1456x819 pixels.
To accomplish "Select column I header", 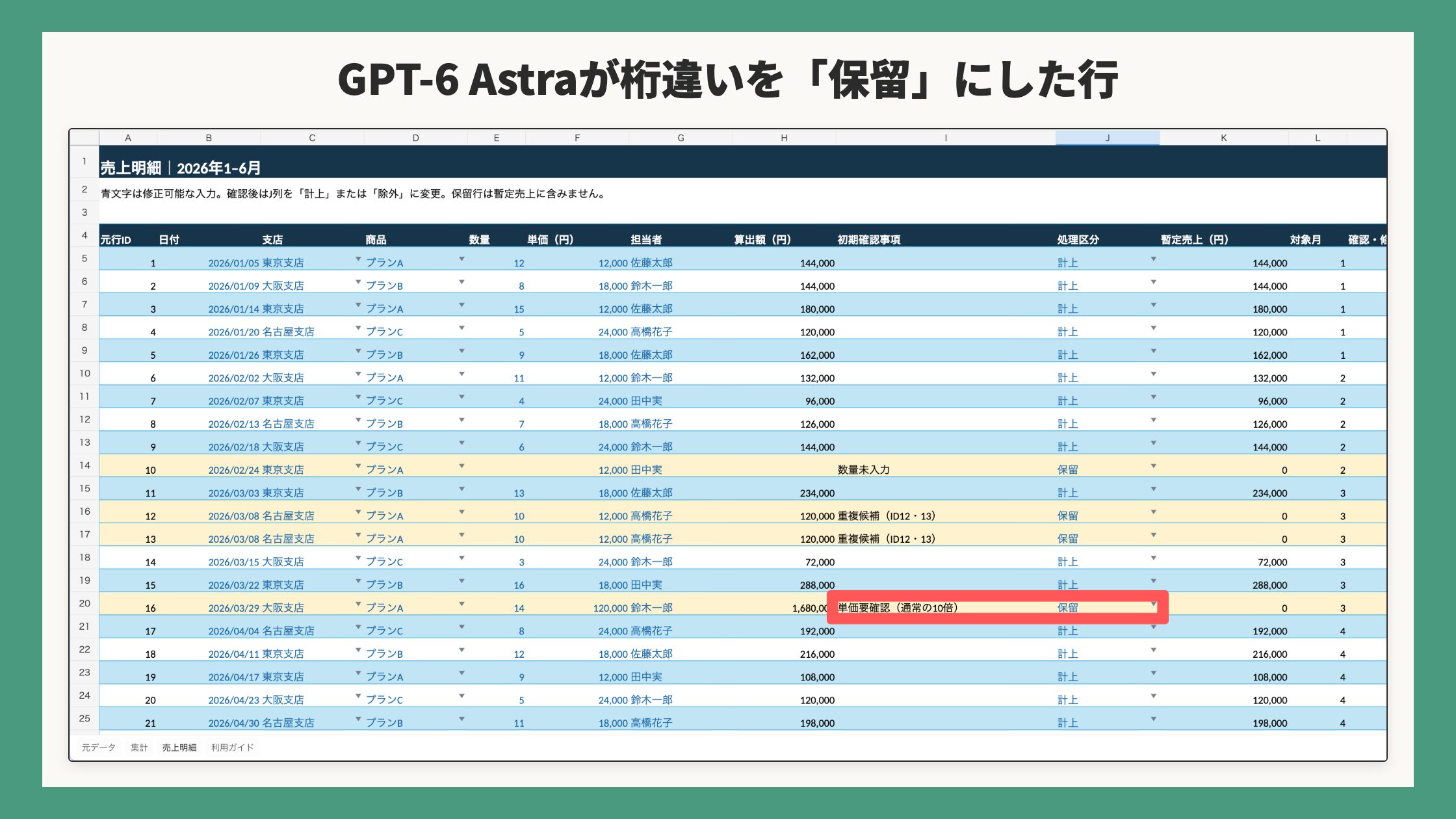I will [946, 138].
